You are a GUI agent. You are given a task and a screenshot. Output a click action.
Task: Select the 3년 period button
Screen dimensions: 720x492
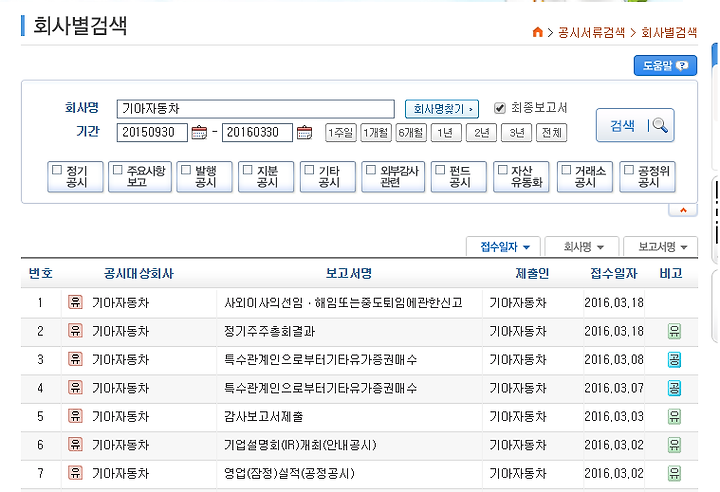(517, 133)
